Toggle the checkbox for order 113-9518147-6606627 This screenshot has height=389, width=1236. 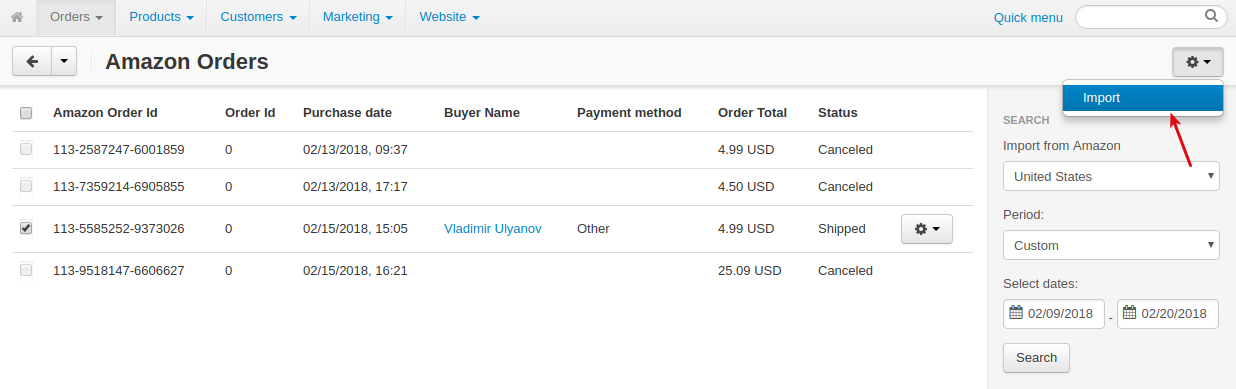(26, 270)
